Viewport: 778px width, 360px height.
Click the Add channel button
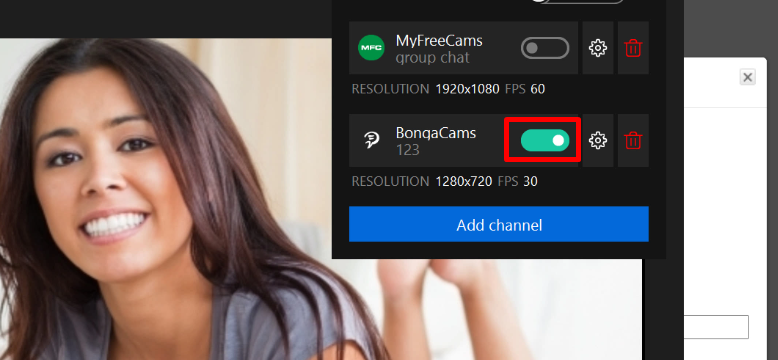(499, 224)
